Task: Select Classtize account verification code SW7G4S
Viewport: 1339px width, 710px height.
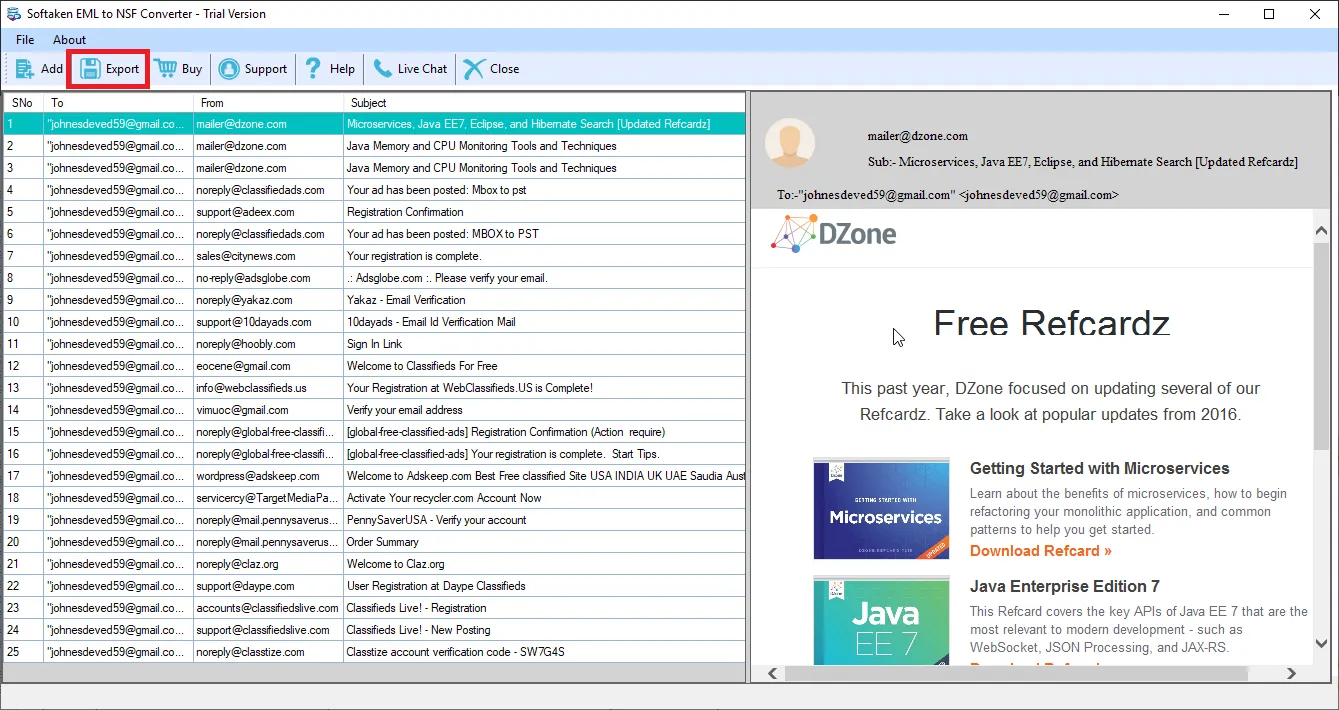Action: (x=374, y=652)
